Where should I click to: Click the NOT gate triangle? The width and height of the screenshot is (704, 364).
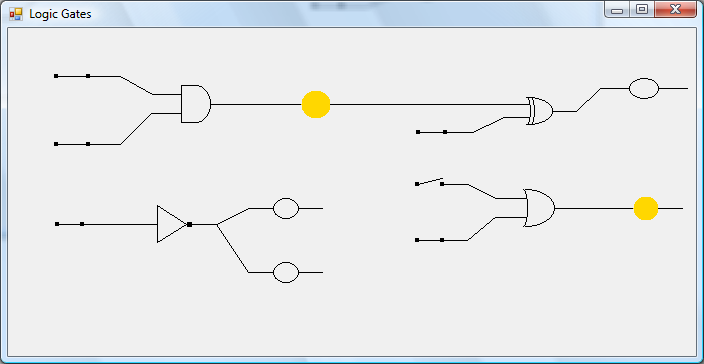coord(172,224)
